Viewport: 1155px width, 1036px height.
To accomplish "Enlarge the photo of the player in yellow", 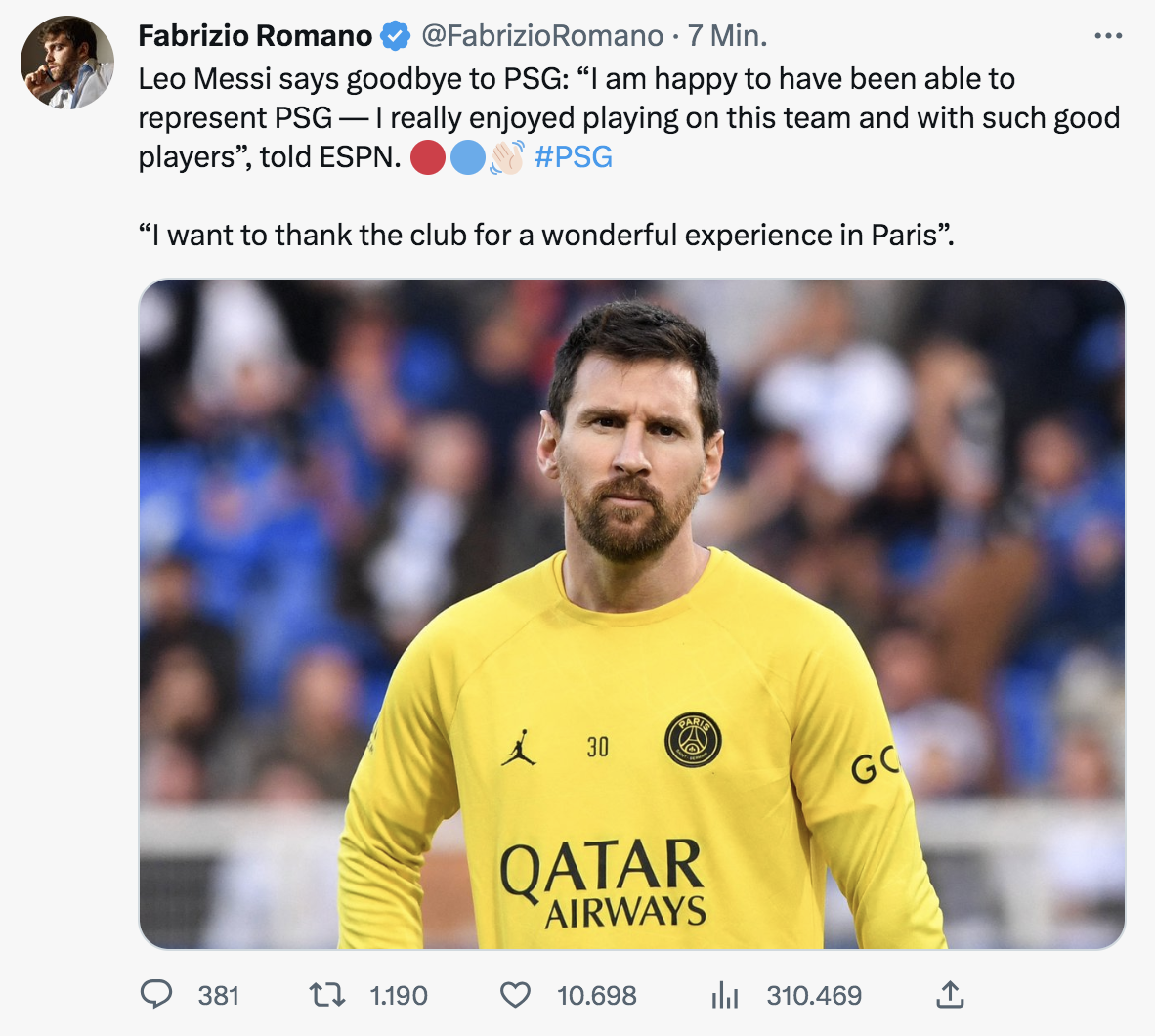I will coord(631,614).
